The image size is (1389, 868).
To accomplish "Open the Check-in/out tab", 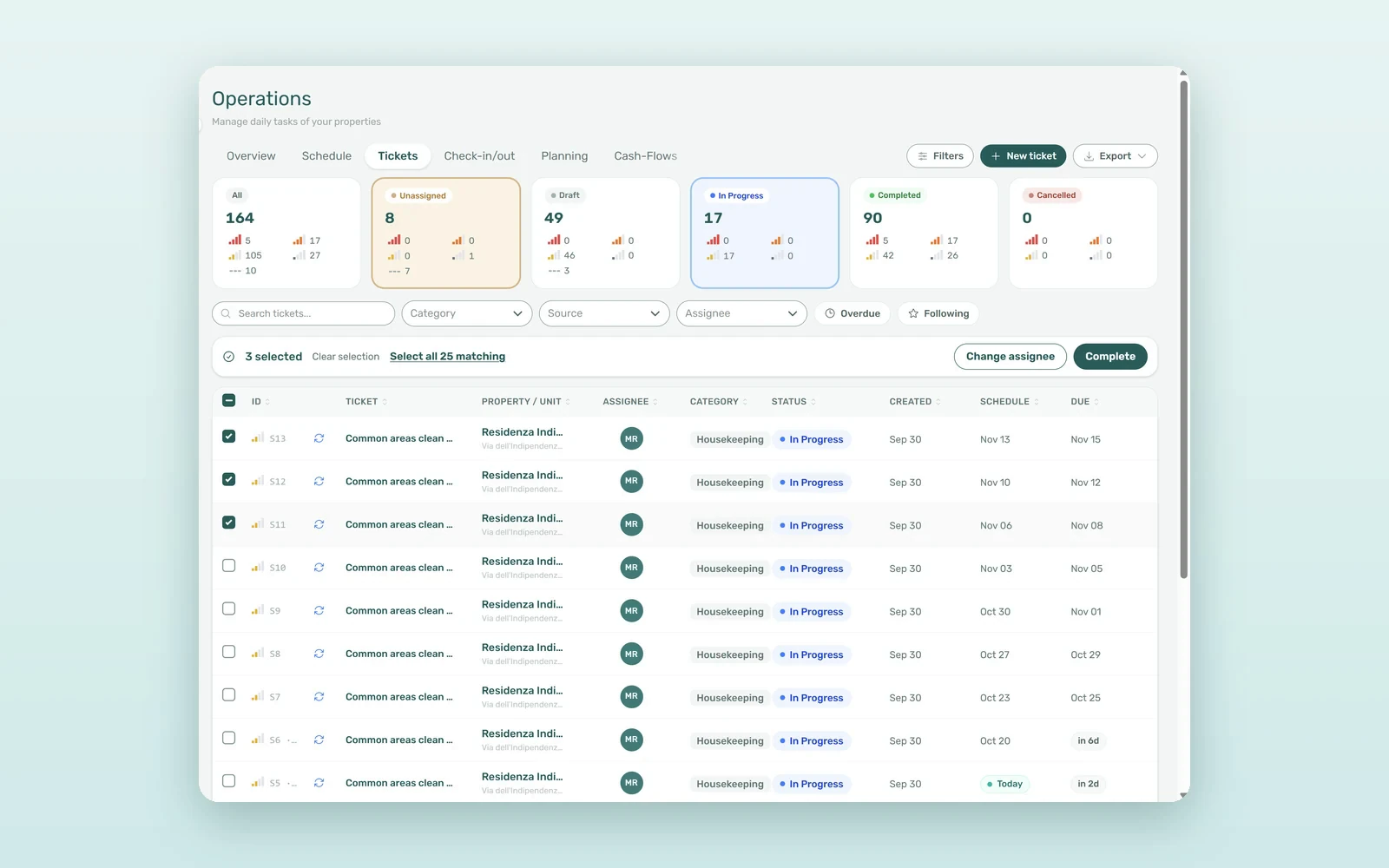I will [x=479, y=156].
